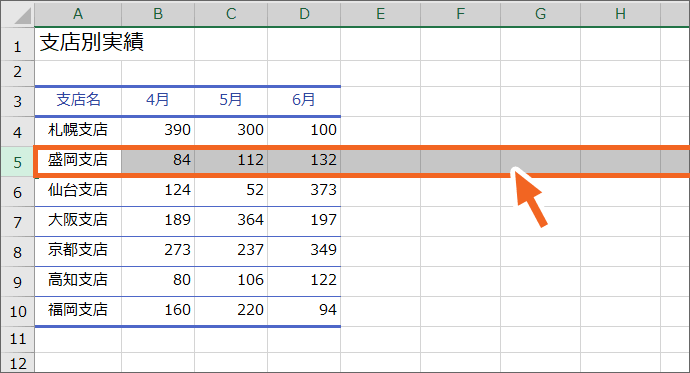
Task: Select cell with value 100
Action: pyautogui.click(x=304, y=131)
